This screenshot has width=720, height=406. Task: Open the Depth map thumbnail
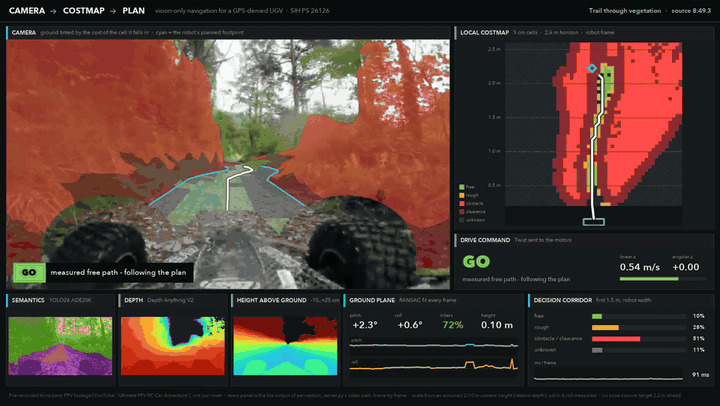pyautogui.click(x=173, y=346)
